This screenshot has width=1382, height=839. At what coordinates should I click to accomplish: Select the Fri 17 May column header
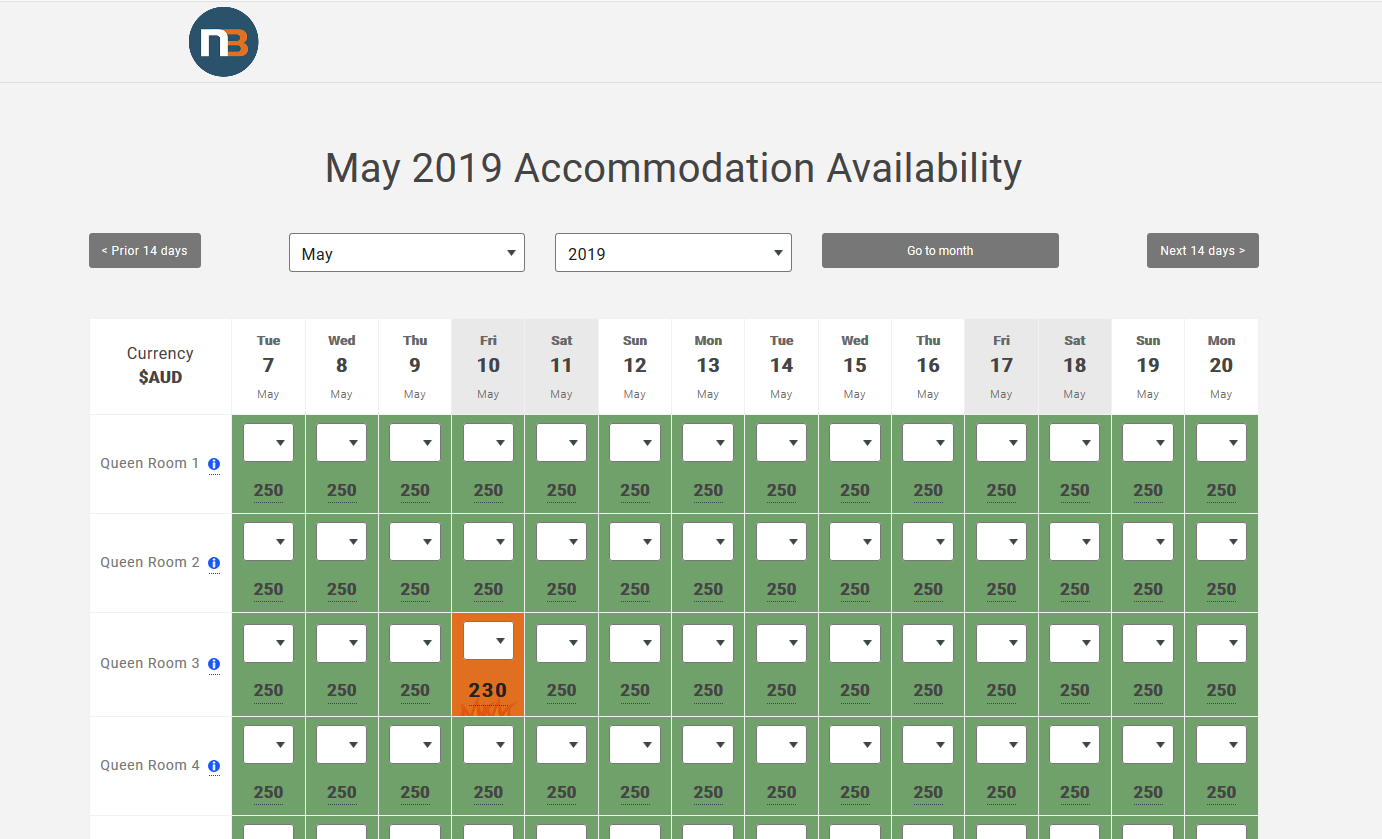tap(1002, 367)
